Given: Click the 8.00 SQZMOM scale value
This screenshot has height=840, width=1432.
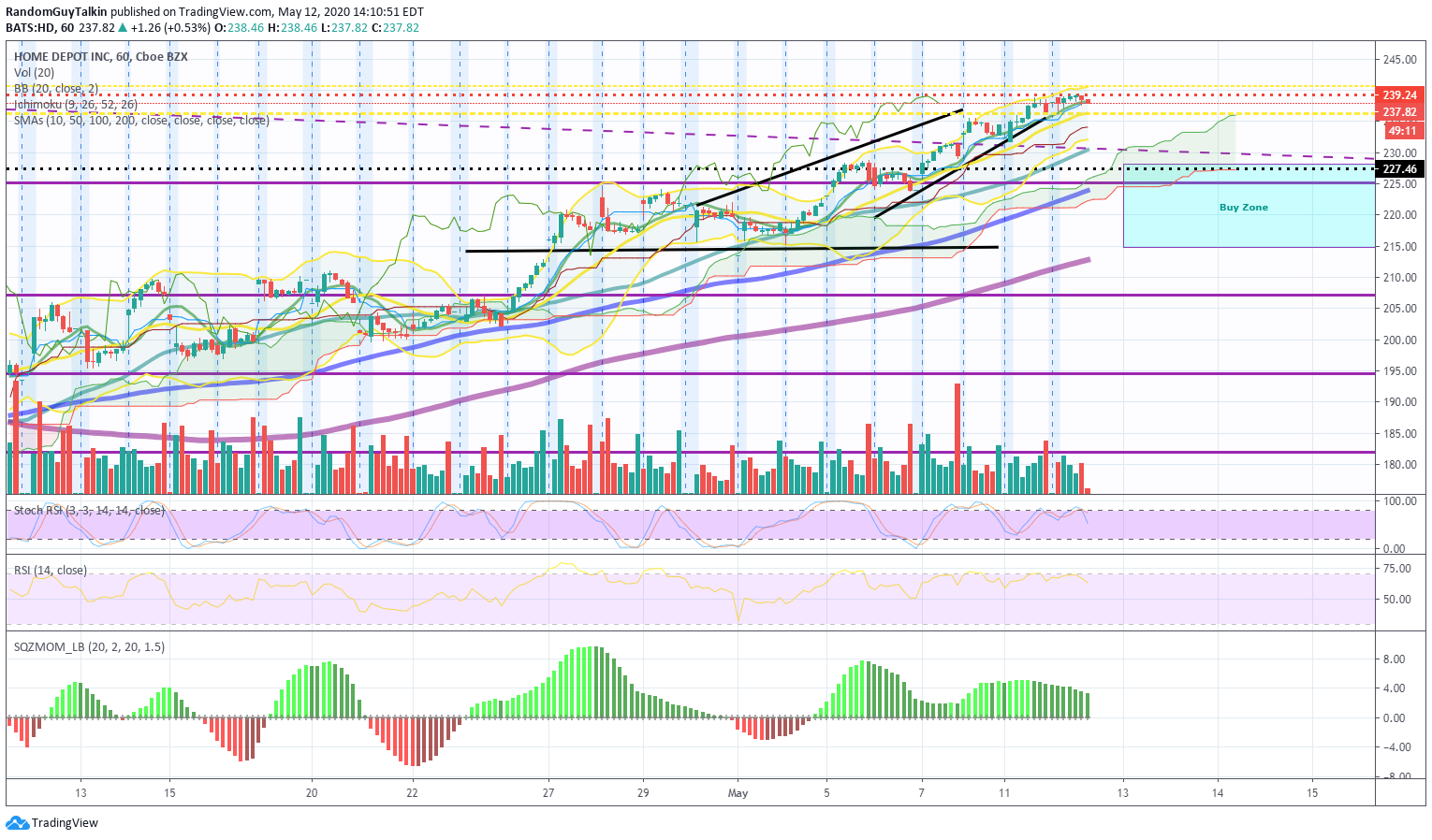Looking at the screenshot, I should coord(1395,659).
